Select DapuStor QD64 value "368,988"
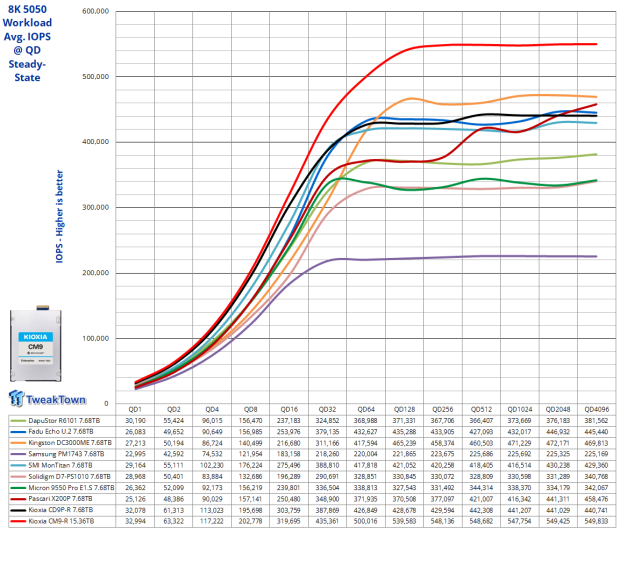This screenshot has width=620, height=568. [x=366, y=420]
